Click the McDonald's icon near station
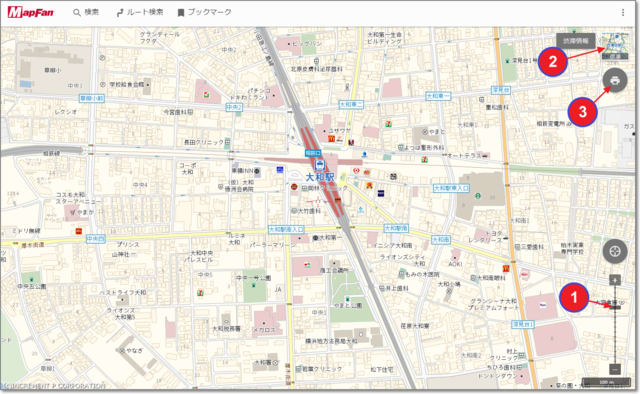 [331, 139]
